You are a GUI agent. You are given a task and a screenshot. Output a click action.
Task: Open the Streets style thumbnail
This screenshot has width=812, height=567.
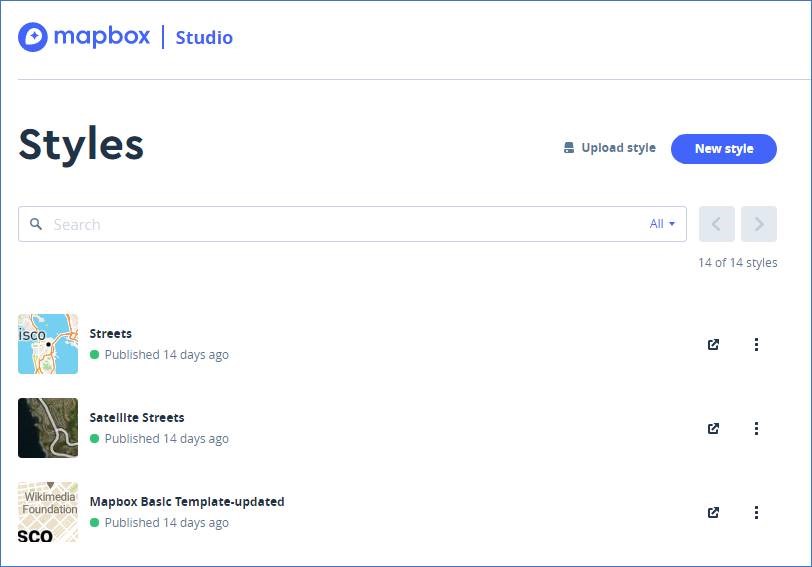[x=48, y=344]
